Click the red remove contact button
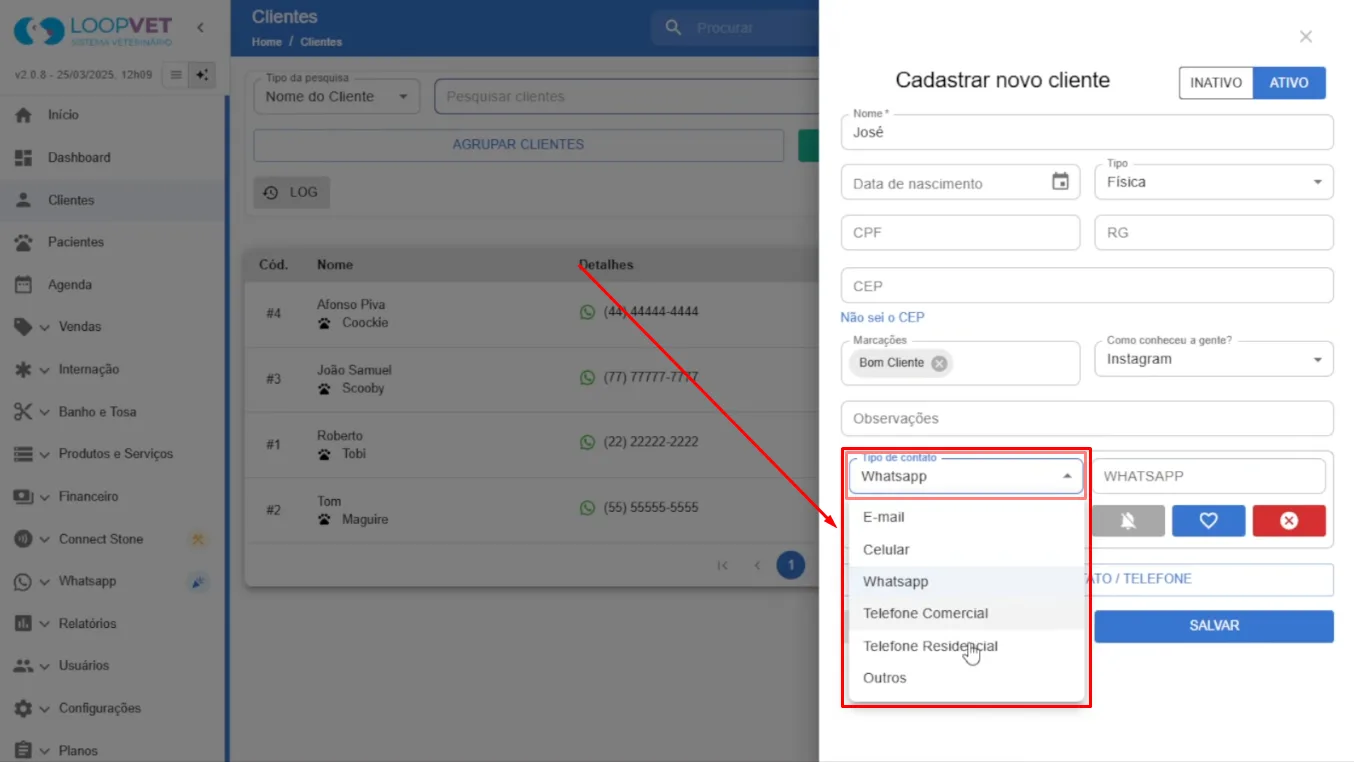 click(x=1289, y=521)
